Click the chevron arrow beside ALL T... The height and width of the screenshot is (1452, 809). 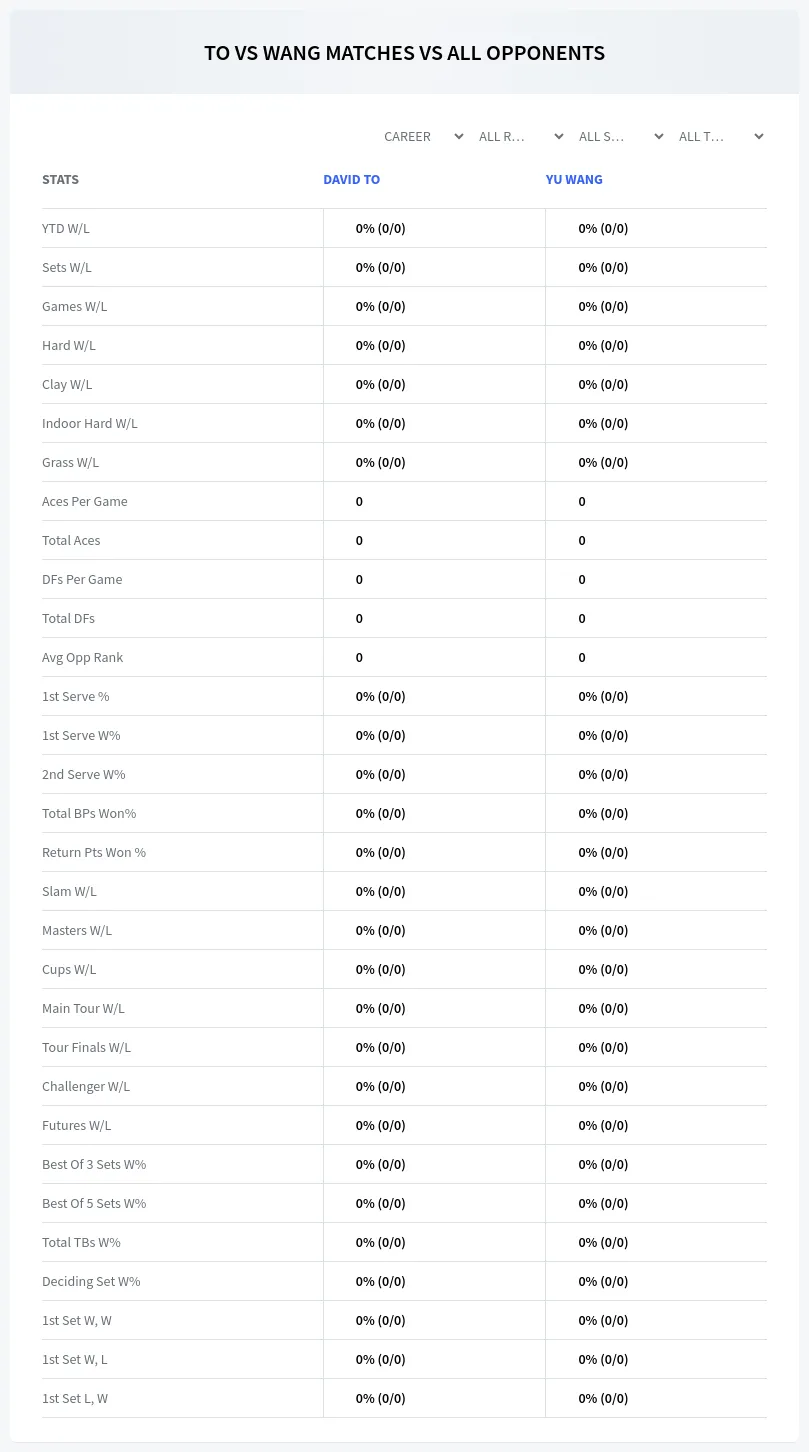tap(759, 136)
